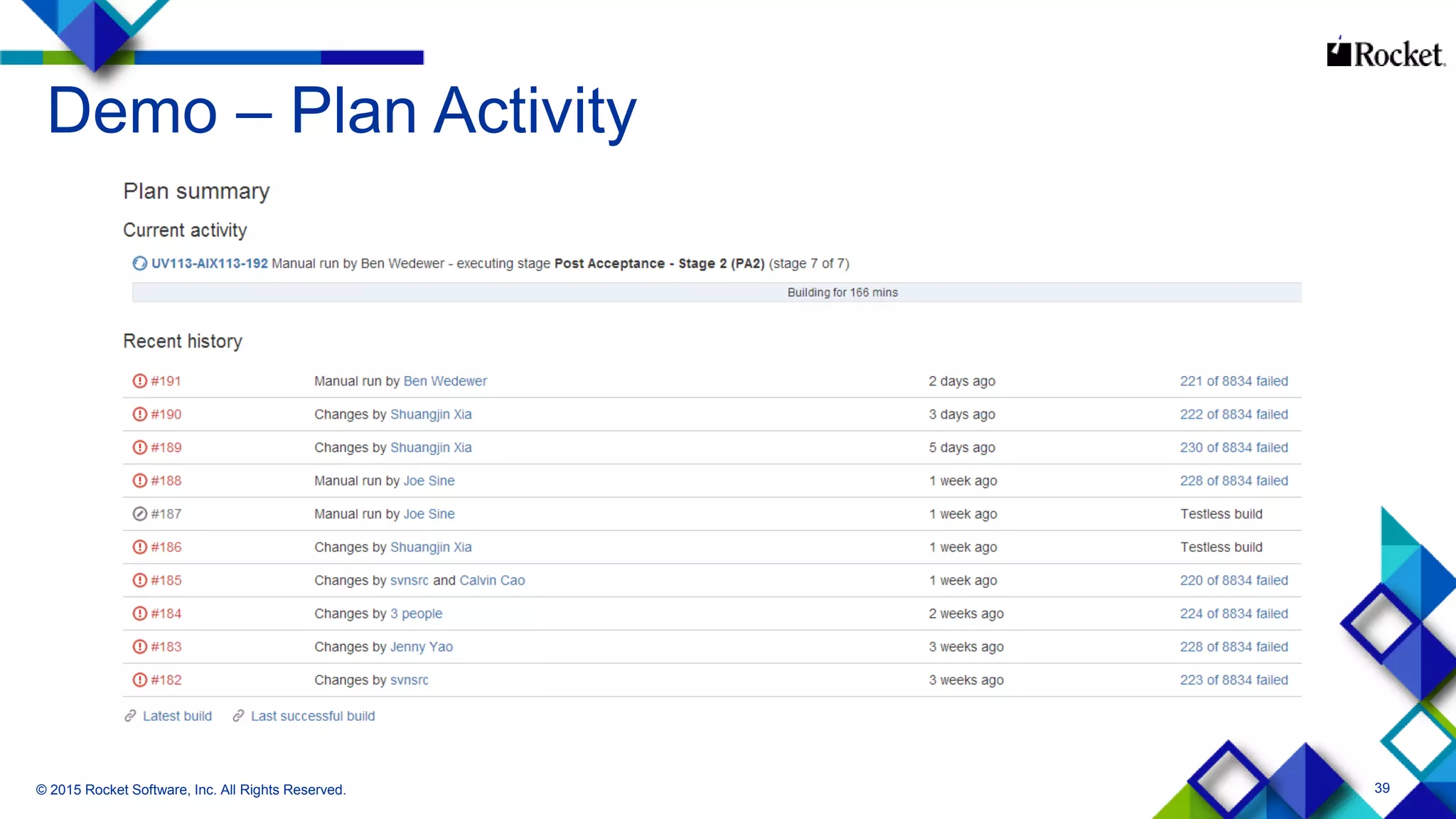Click the failed status icon for build #183
The height and width of the screenshot is (819, 1456).
tap(140, 647)
